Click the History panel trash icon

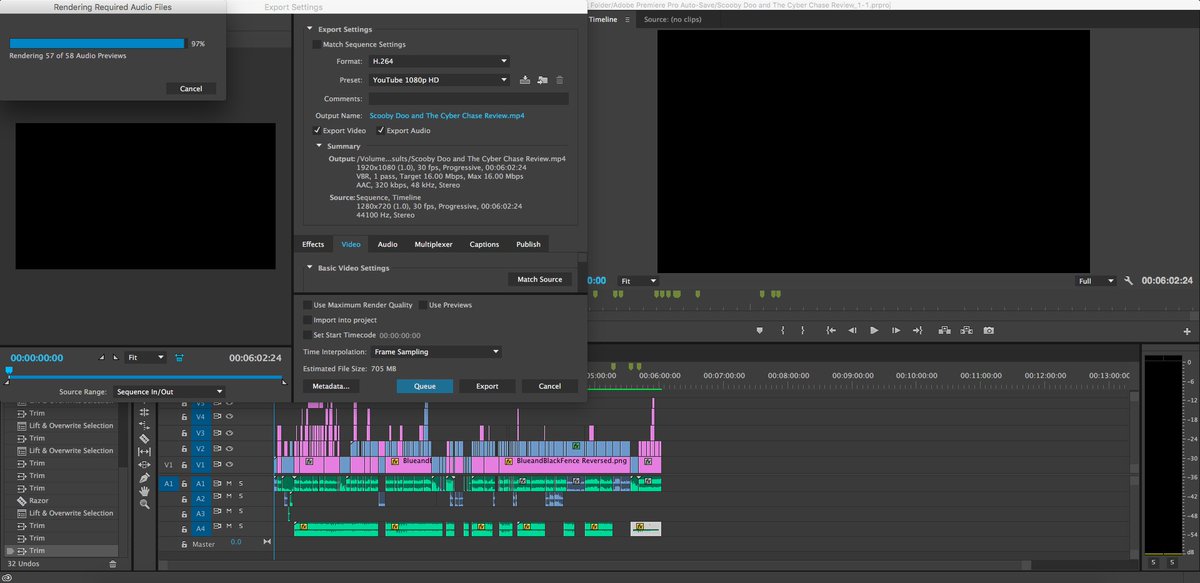click(112, 564)
